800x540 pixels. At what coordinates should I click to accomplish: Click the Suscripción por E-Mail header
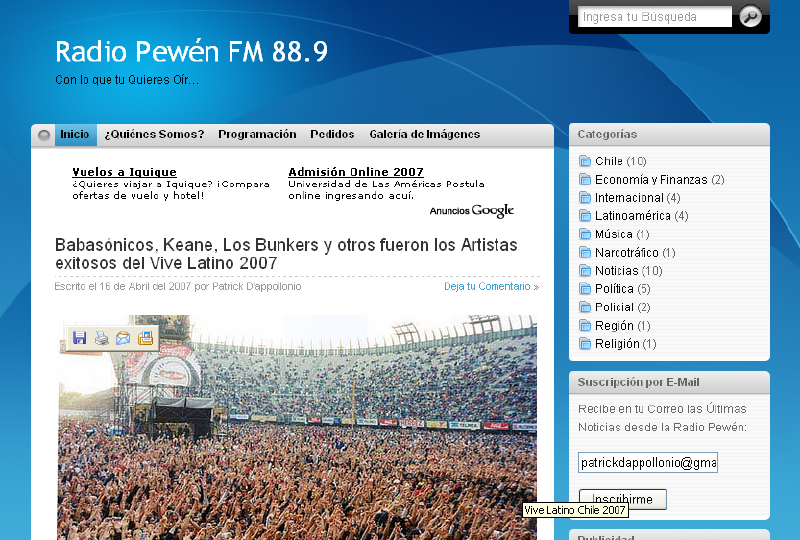[669, 382]
